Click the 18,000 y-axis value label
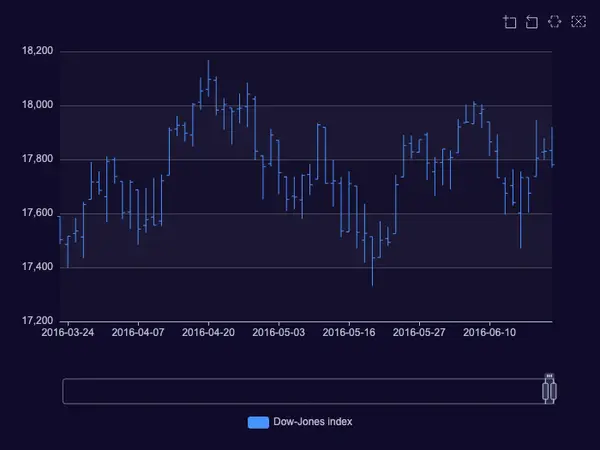Image resolution: width=600 pixels, height=450 pixels. tap(38, 104)
